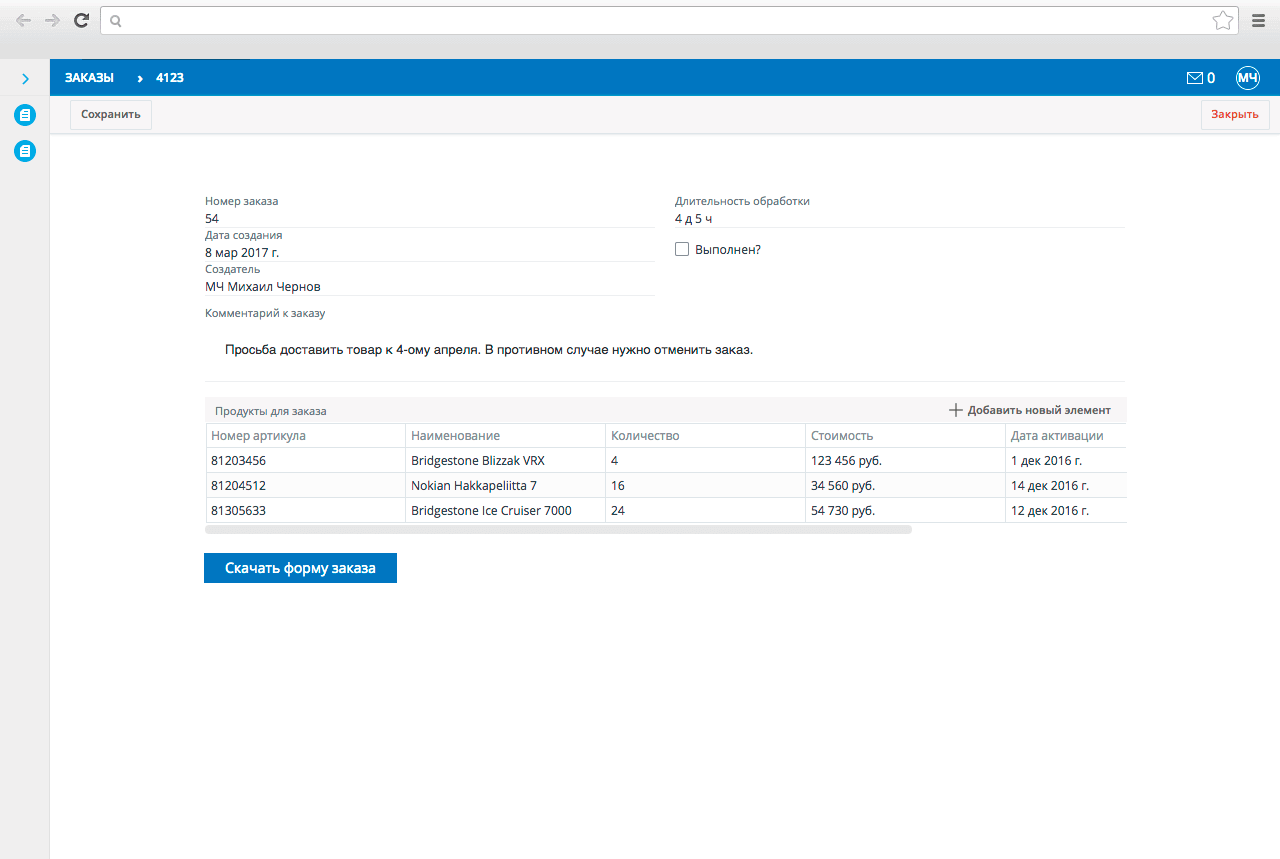Sort by Дата активации column header
The height and width of the screenshot is (859, 1280).
(1066, 436)
